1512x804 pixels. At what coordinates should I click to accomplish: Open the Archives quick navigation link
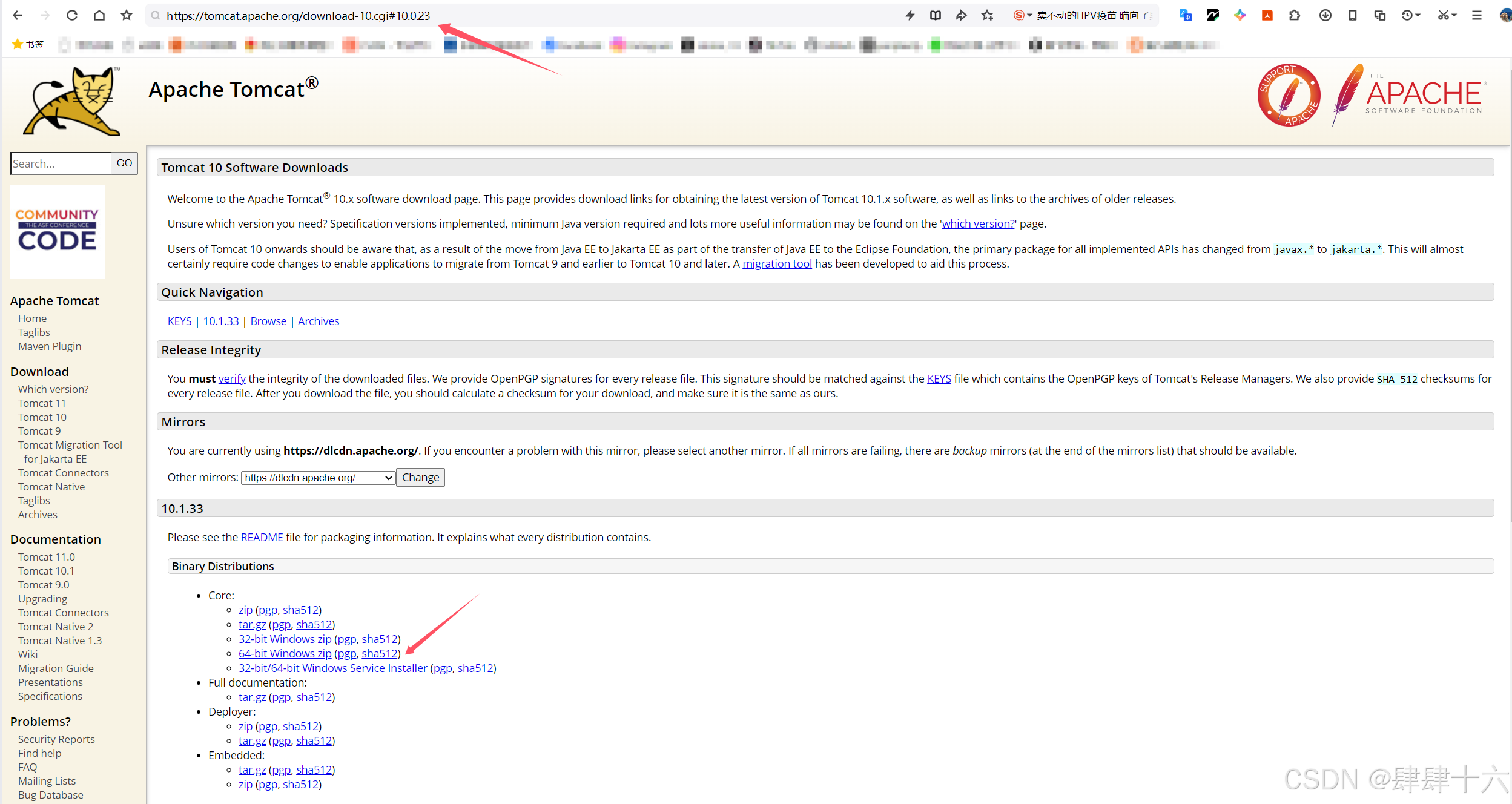[x=318, y=321]
